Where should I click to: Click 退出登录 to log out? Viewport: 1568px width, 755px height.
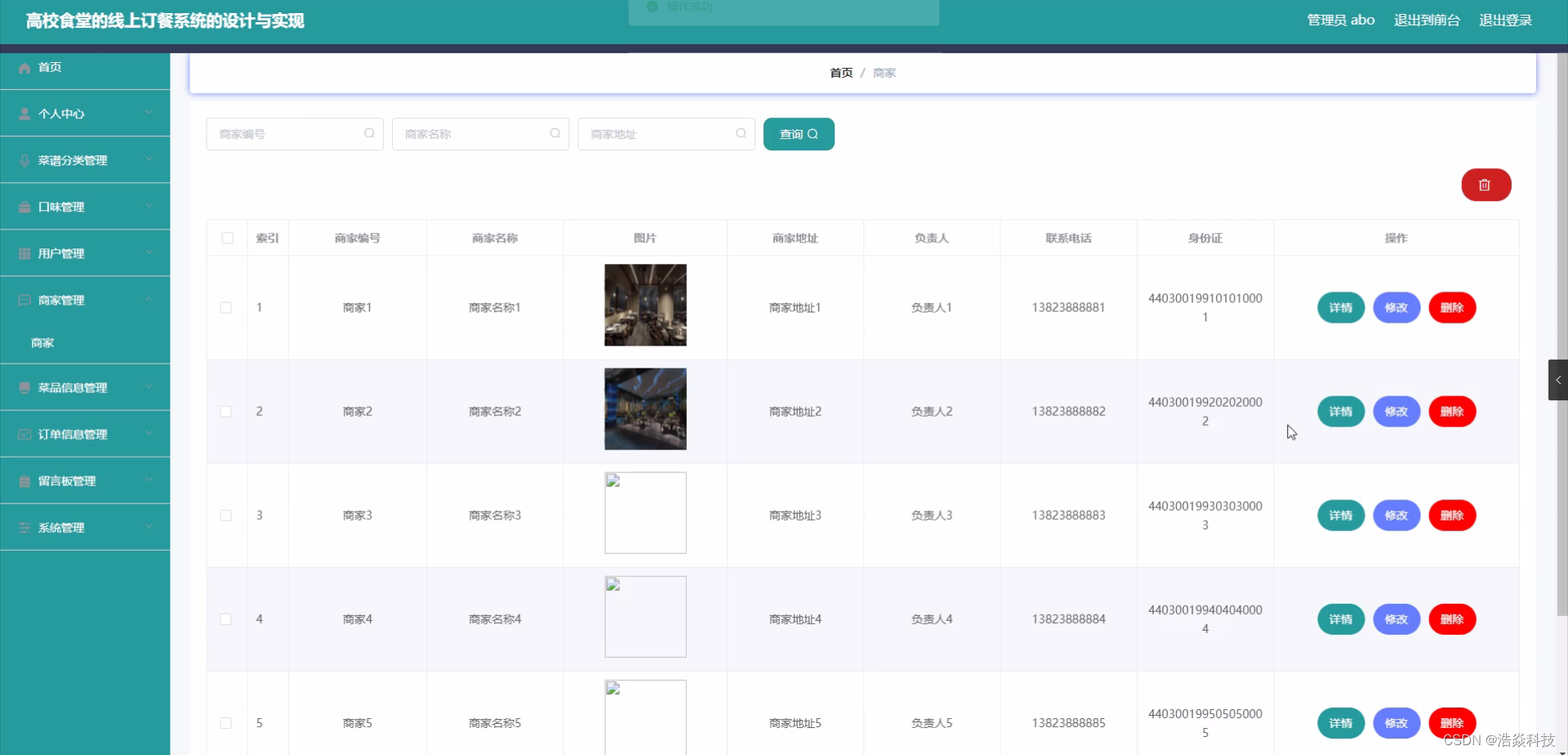tap(1505, 20)
